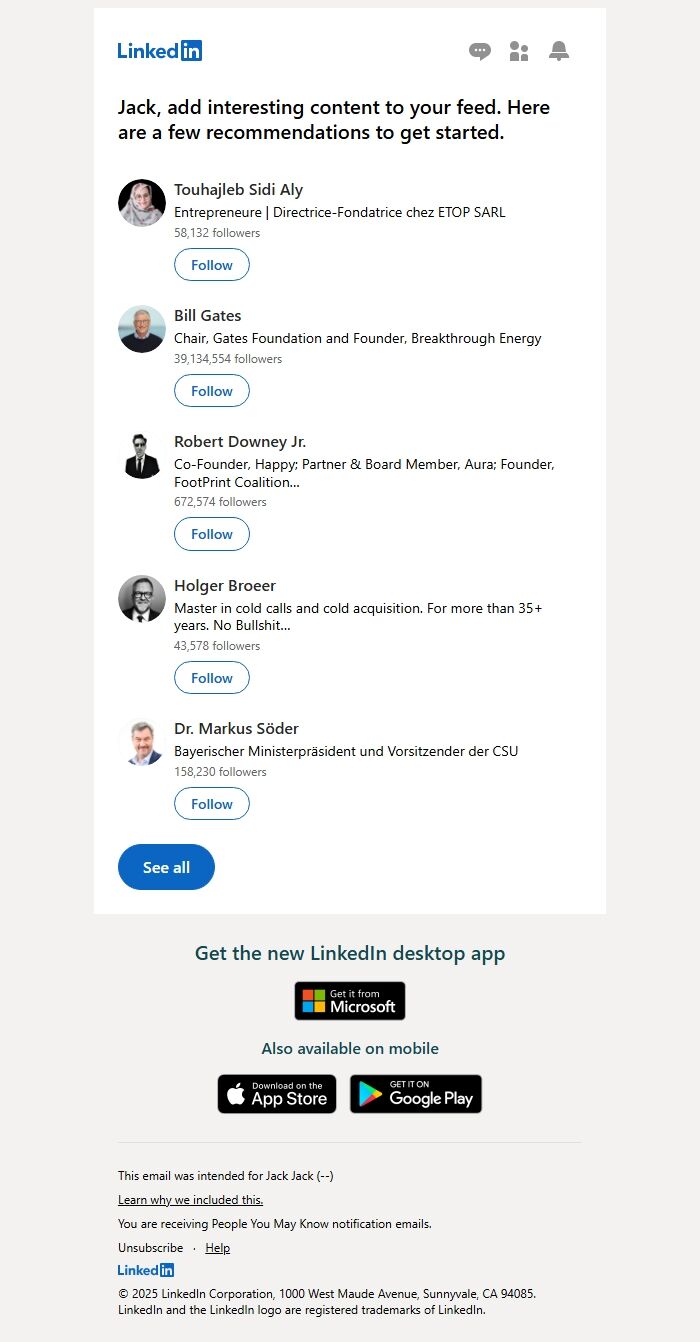The image size is (700, 1342).
Task: Click Dr. Markus Söder's profile photo
Action: [x=141, y=743]
